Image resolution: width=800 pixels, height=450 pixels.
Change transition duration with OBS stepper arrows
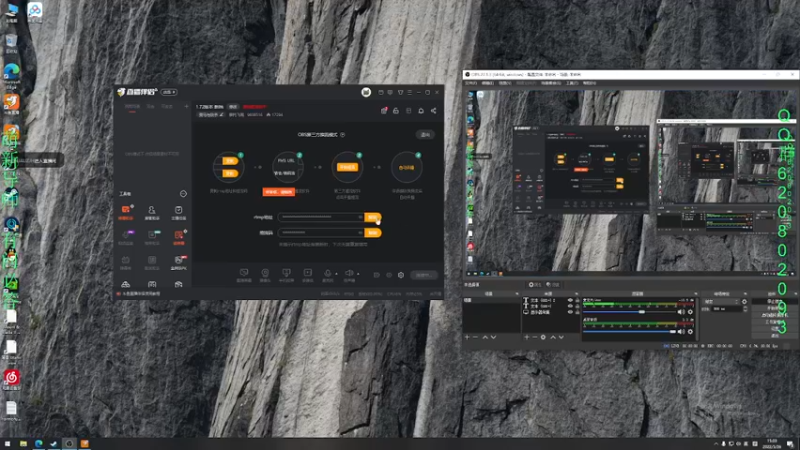pos(745,309)
